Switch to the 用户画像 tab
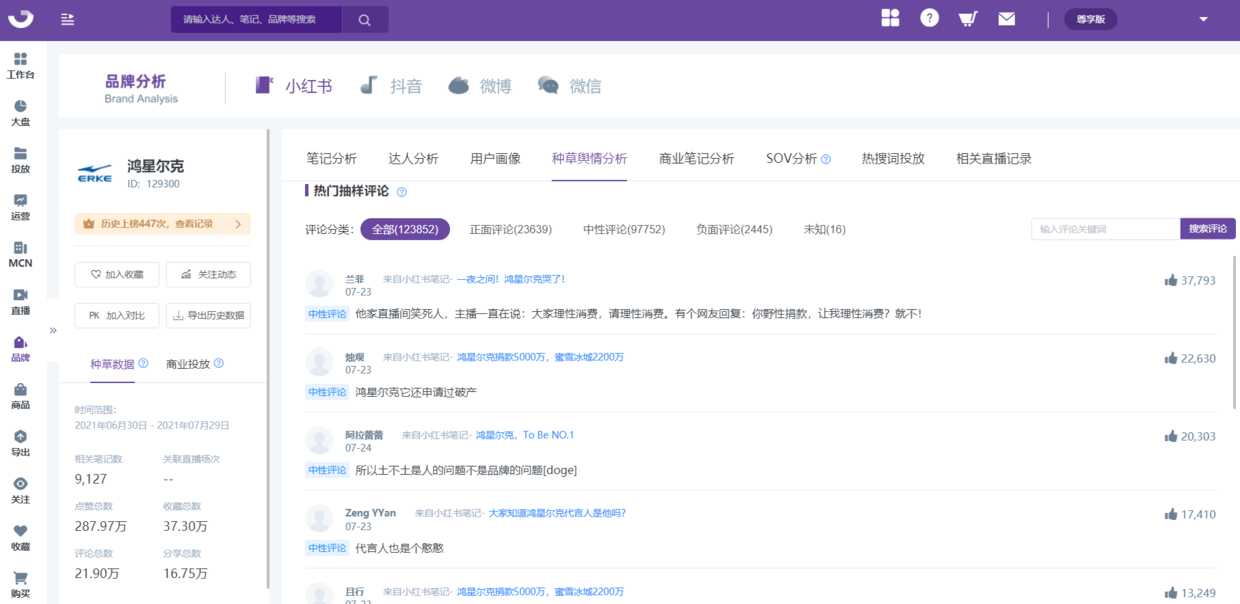 click(x=495, y=158)
